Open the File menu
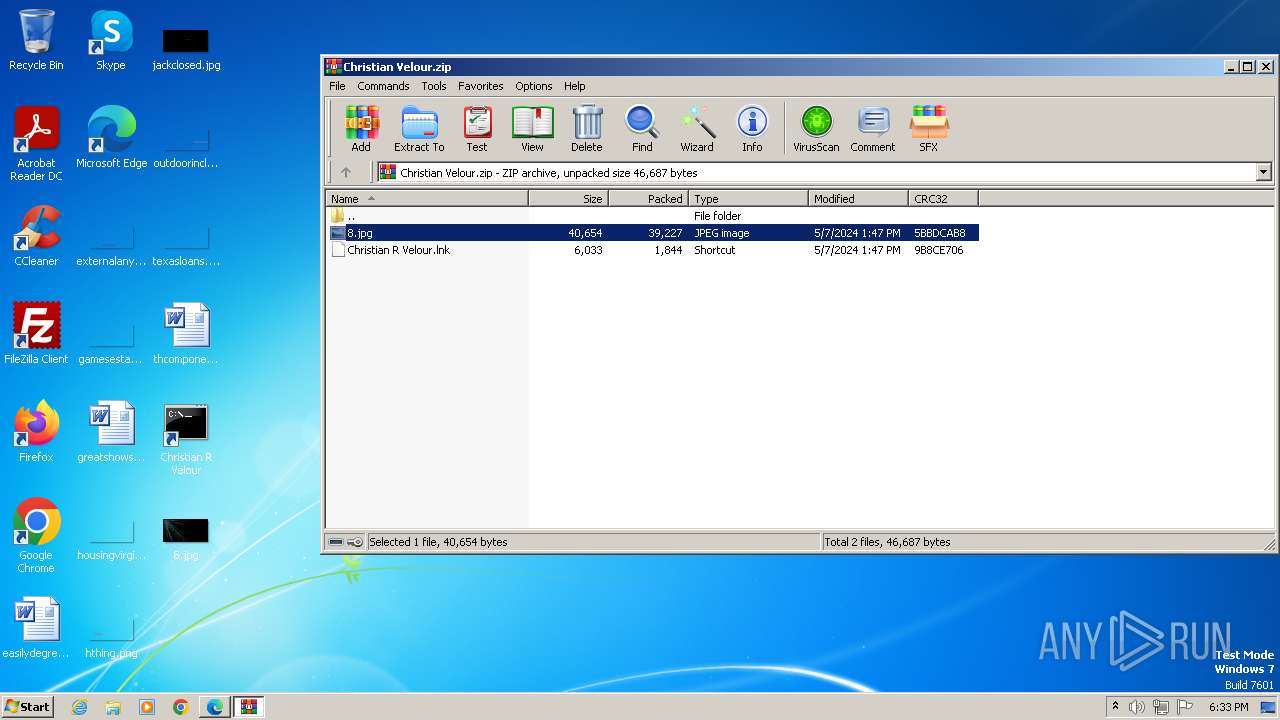Screen dimensions: 1280x720 338,86
